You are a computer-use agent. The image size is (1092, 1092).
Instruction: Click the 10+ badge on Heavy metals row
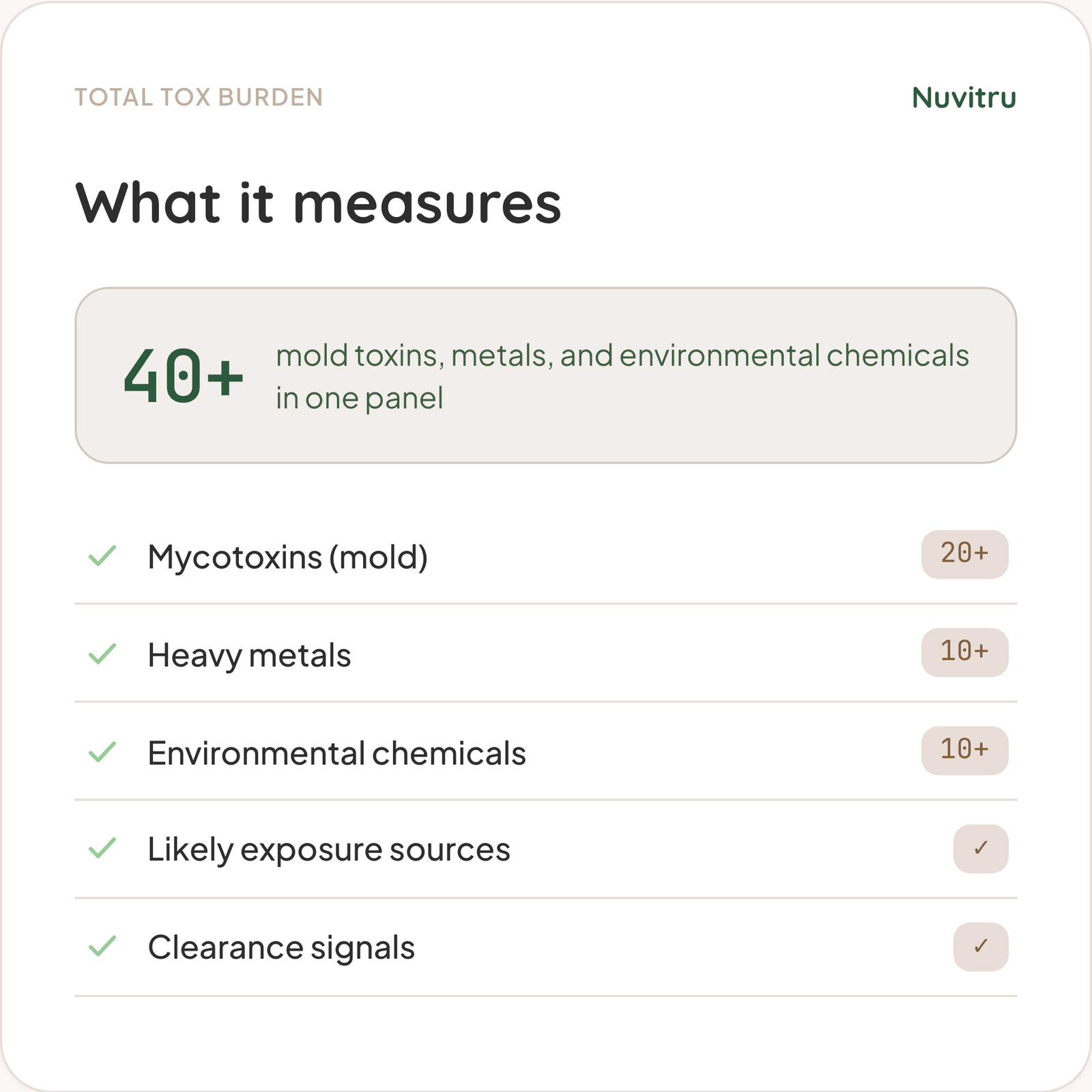pyautogui.click(x=964, y=652)
